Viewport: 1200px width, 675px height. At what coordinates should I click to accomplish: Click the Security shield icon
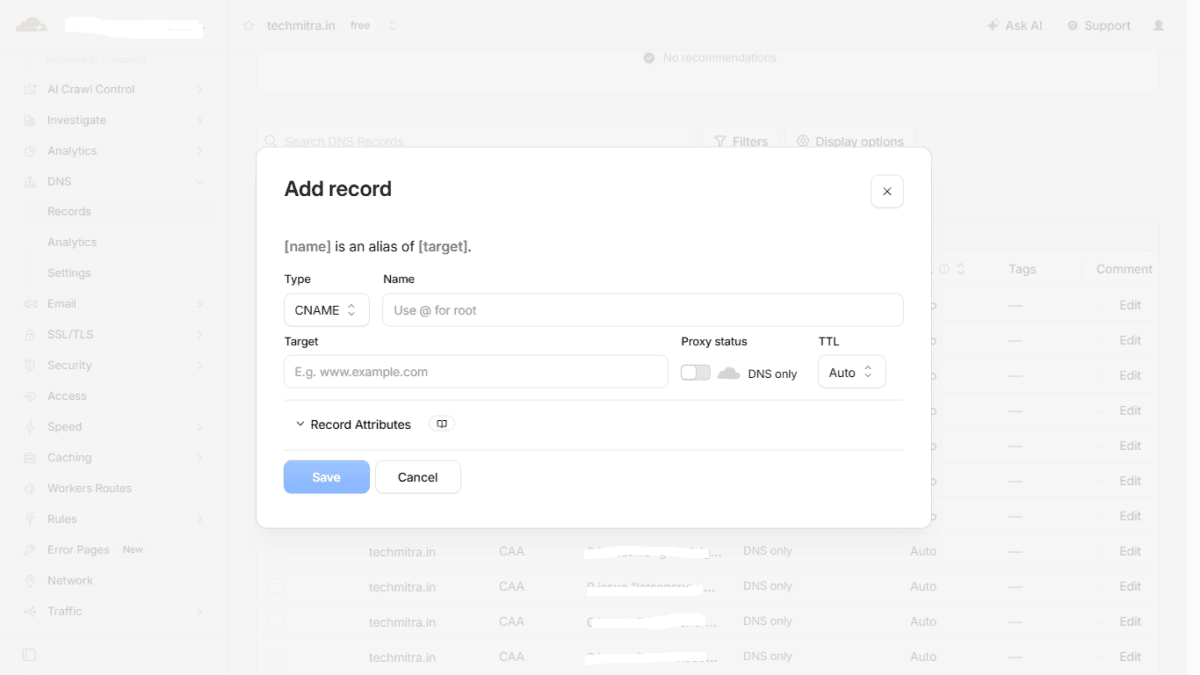(29, 366)
